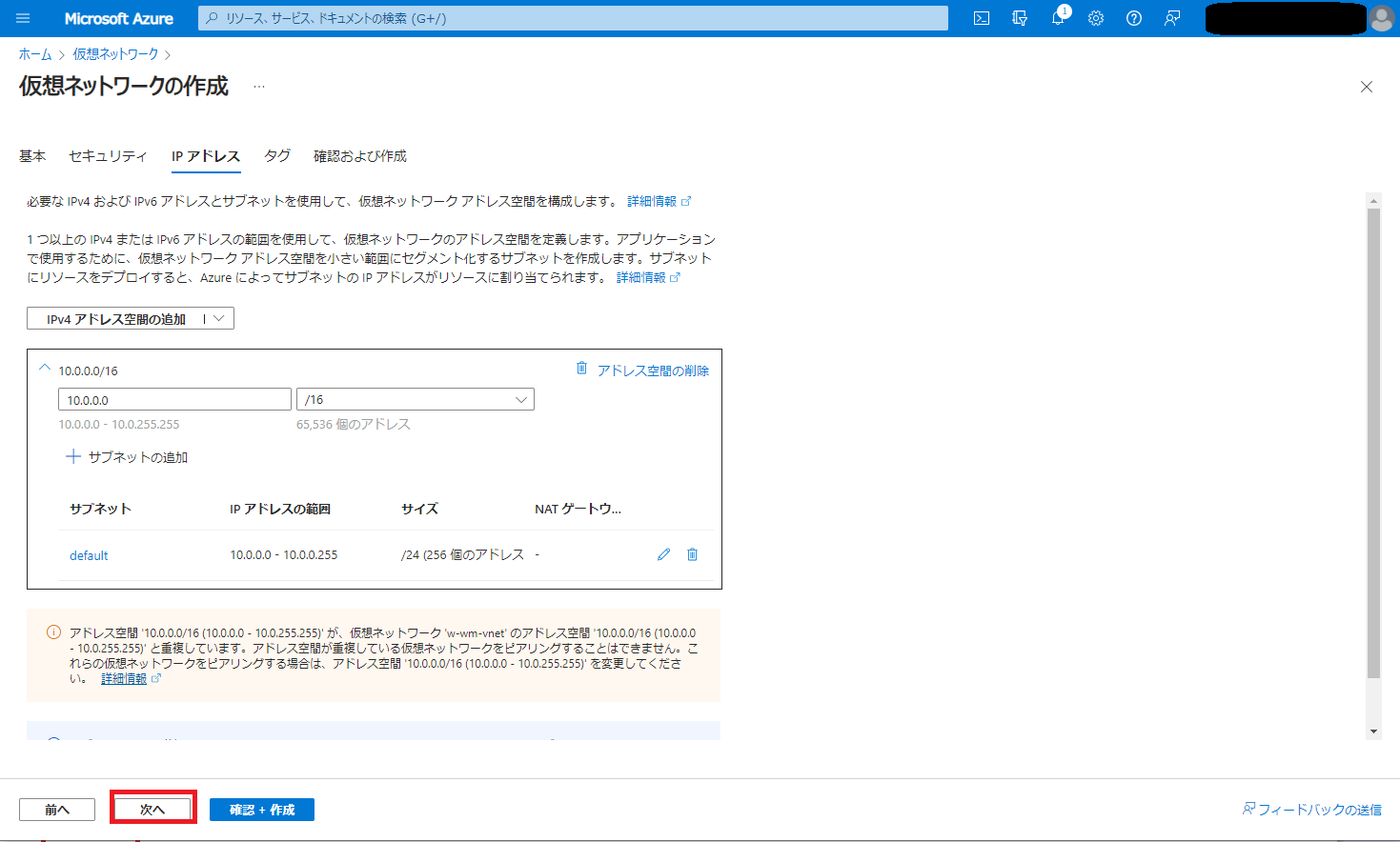Click the scrollbar up arrow
This screenshot has width=1400, height=842.
pyautogui.click(x=1373, y=201)
